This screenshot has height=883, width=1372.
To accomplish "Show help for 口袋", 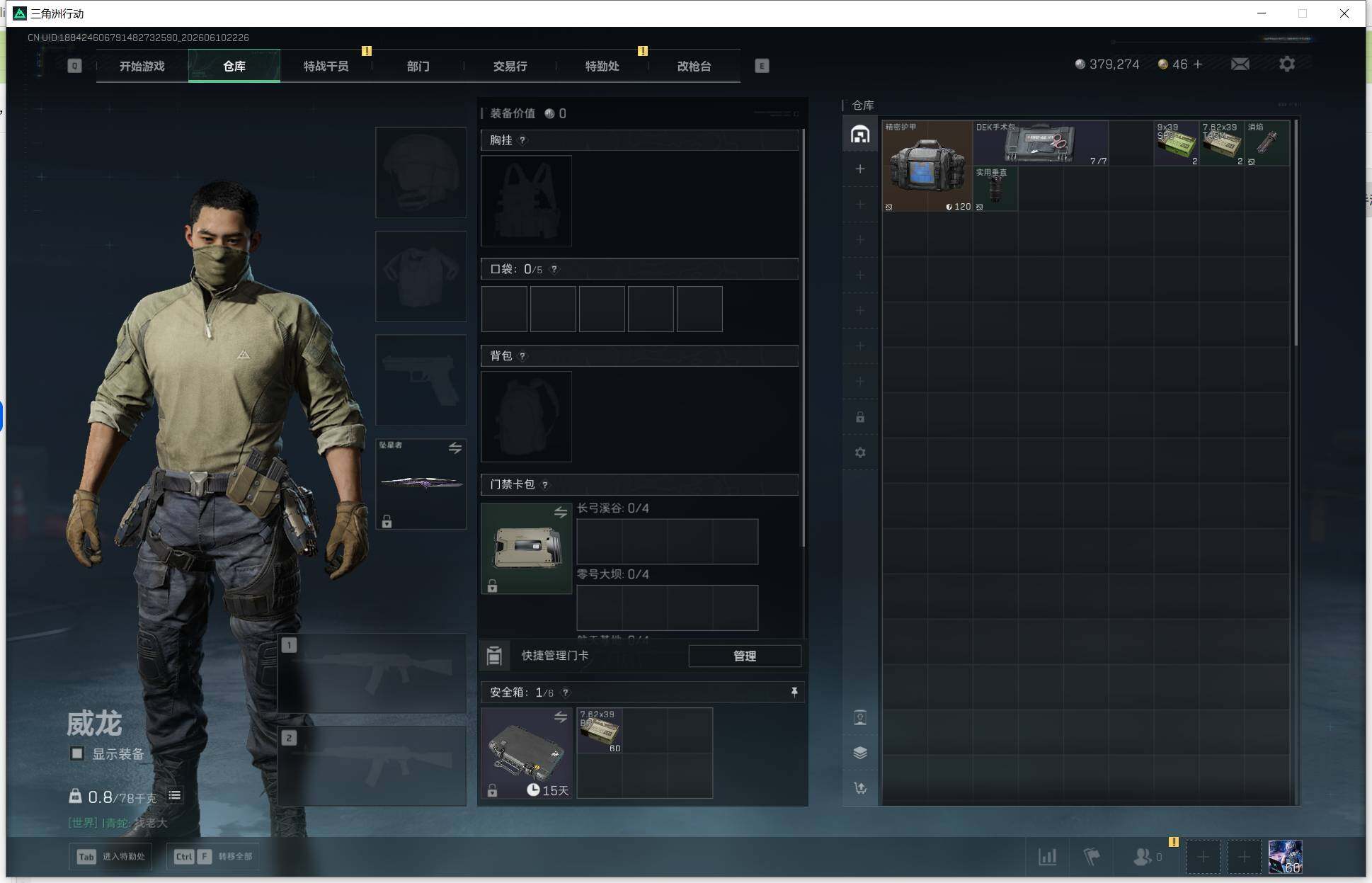I will 554,269.
